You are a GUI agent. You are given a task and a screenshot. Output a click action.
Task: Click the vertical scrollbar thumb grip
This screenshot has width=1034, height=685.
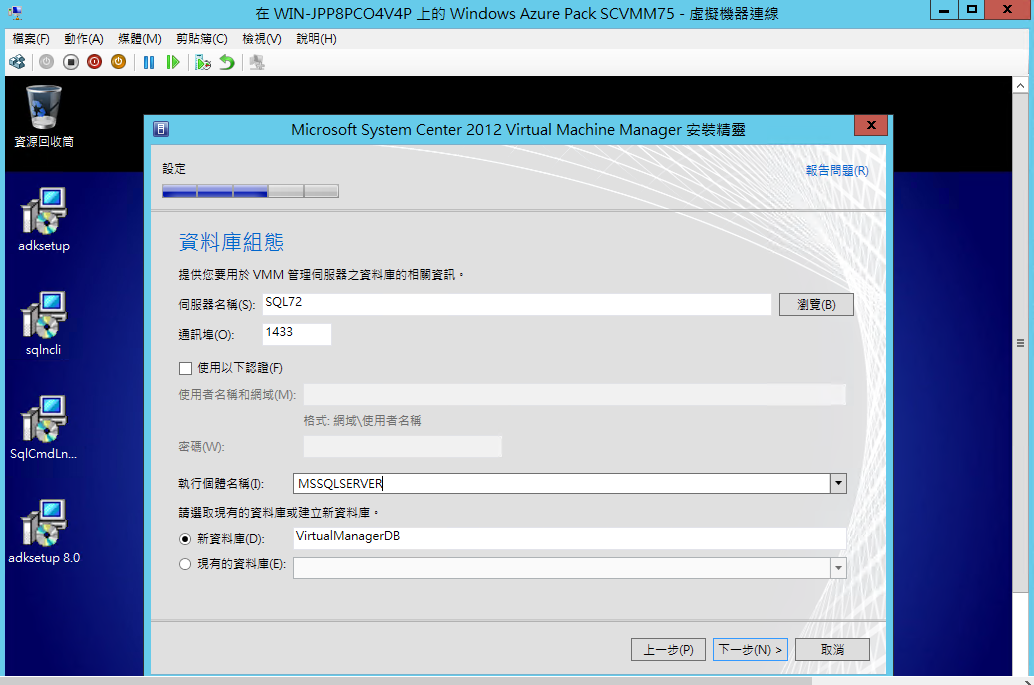1020,343
